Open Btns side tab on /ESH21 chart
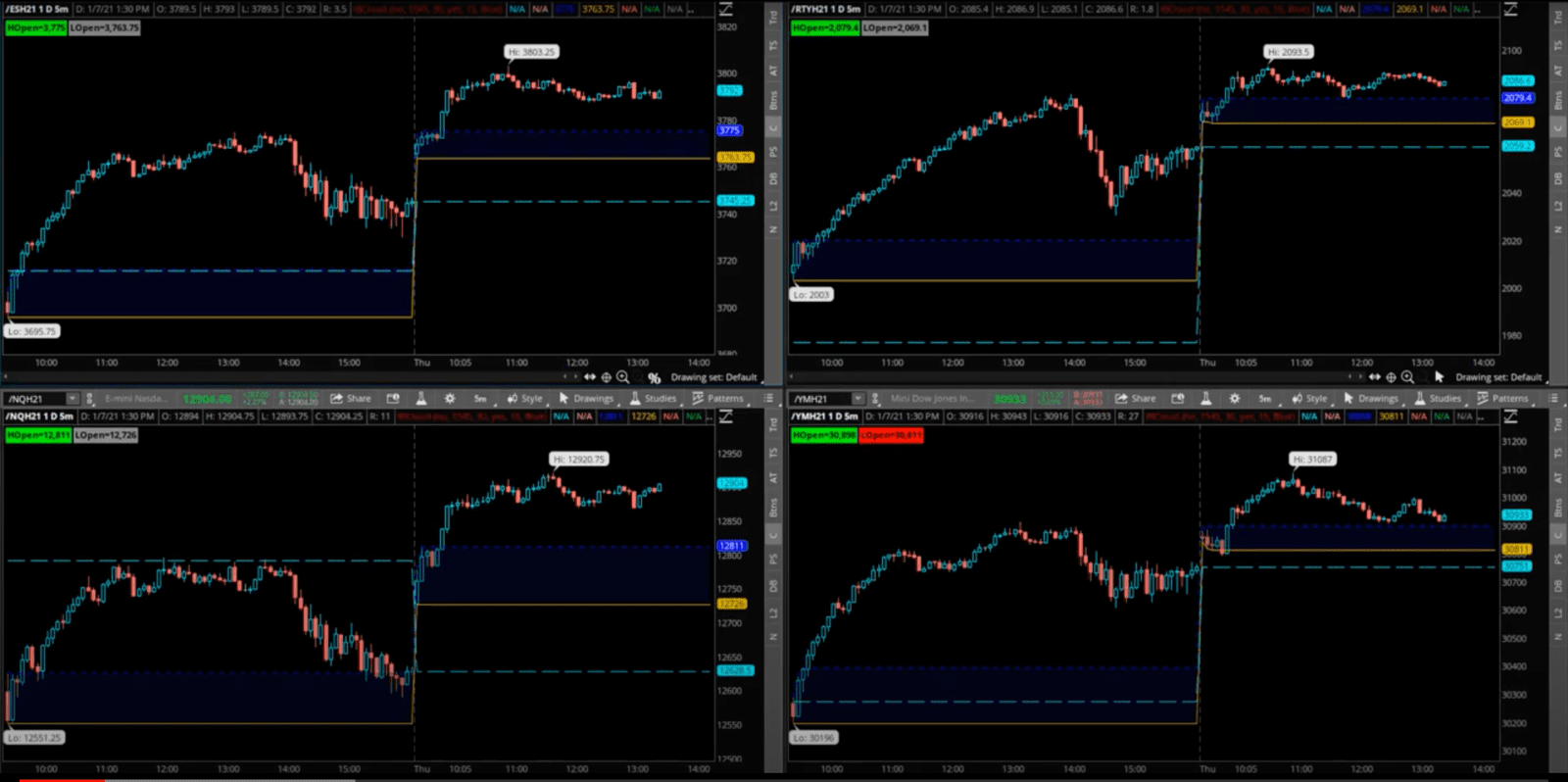 pos(773,100)
